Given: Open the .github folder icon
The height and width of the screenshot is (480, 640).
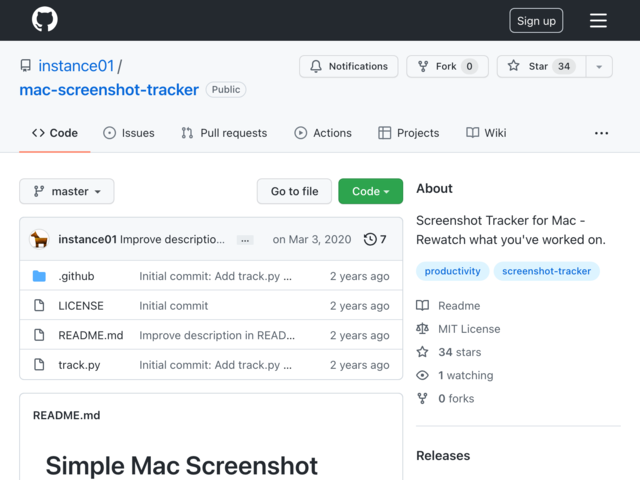Looking at the screenshot, I should [x=39, y=276].
